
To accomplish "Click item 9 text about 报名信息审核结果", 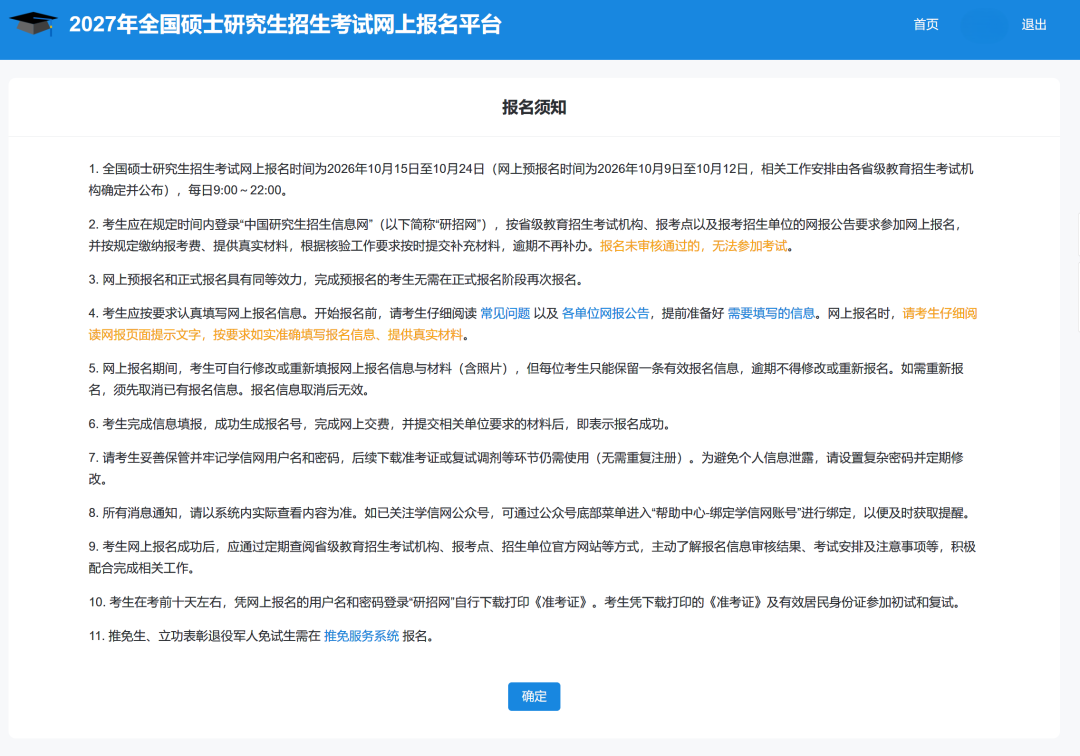I will (532, 557).
